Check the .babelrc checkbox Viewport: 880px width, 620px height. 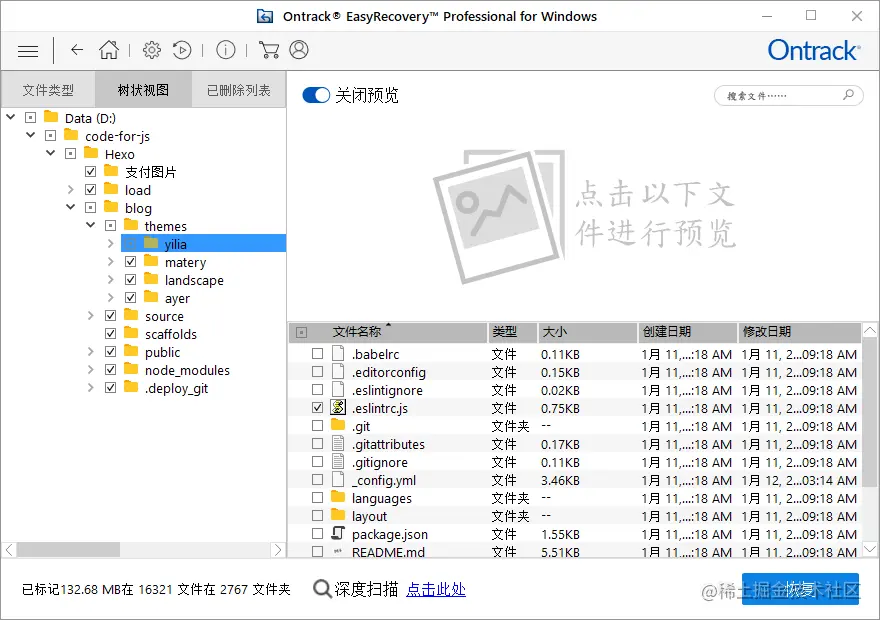(x=318, y=353)
